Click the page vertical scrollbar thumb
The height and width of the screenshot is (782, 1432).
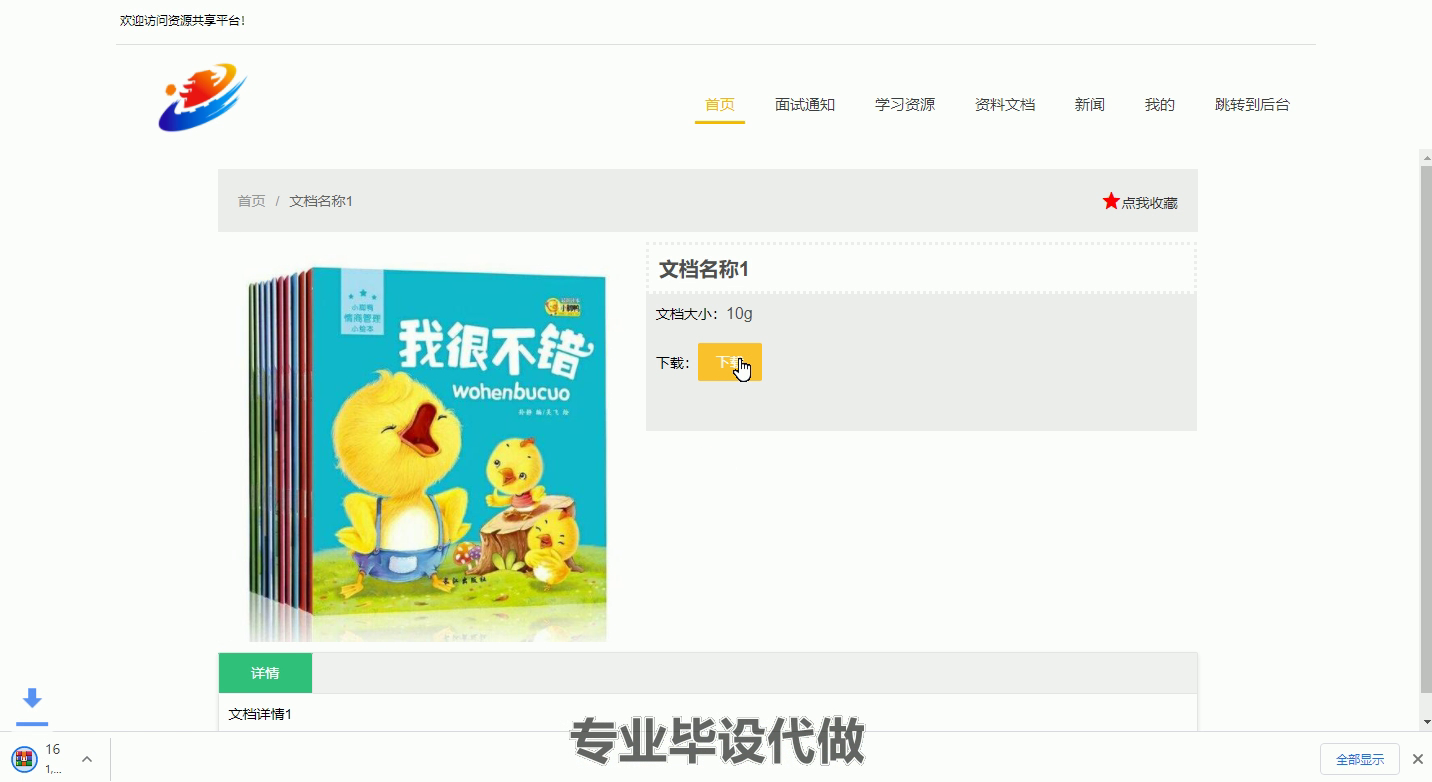pos(1426,430)
